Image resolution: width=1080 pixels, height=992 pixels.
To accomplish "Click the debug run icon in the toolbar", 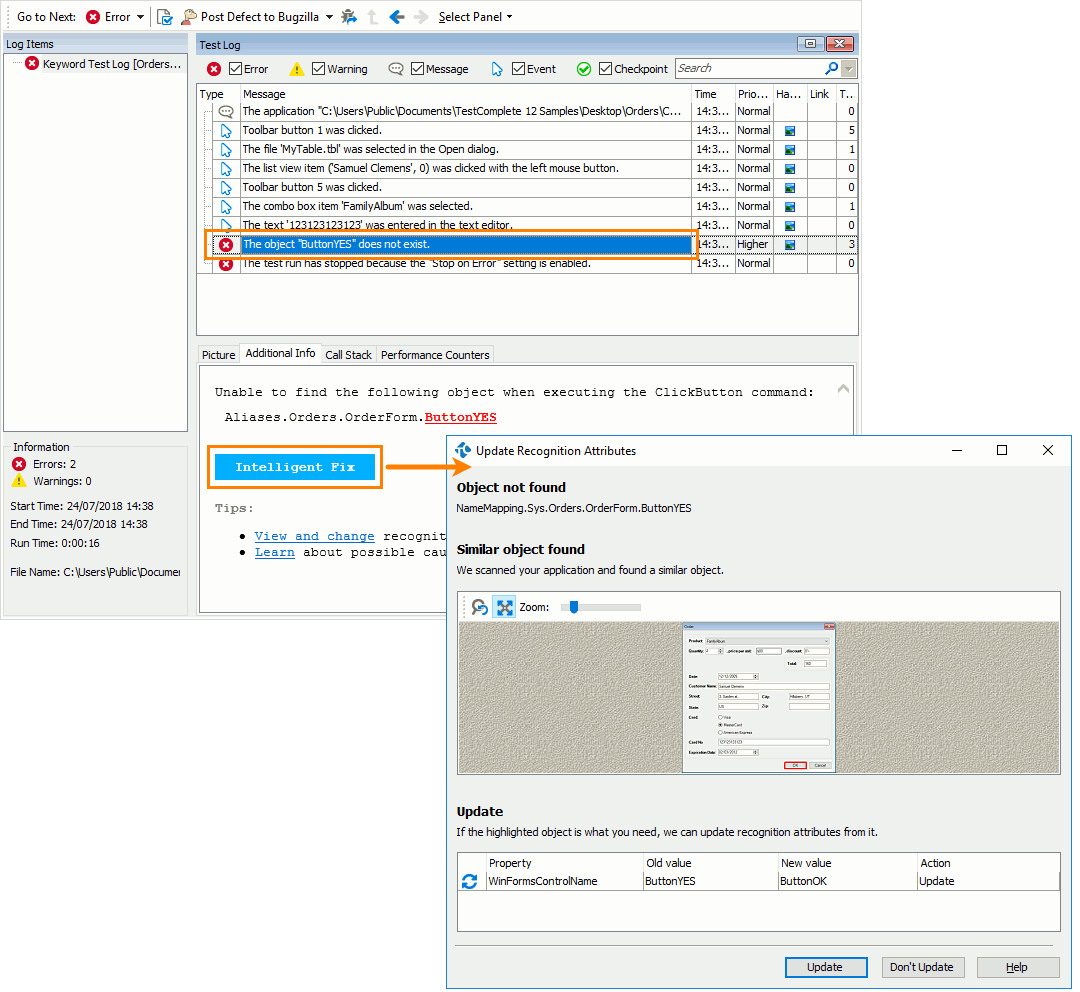I will [x=349, y=17].
